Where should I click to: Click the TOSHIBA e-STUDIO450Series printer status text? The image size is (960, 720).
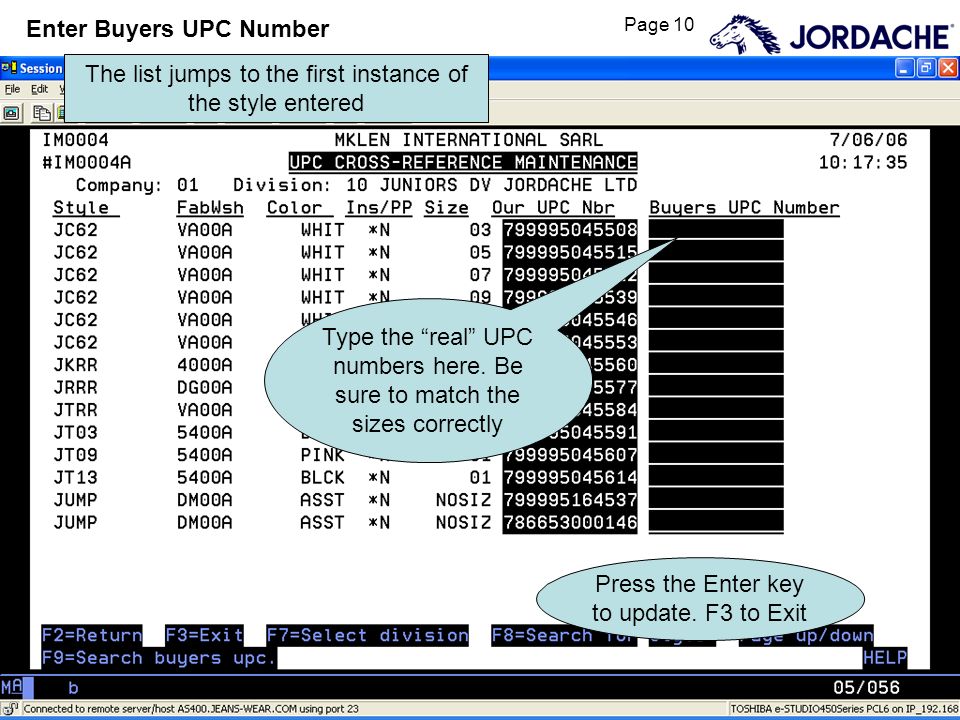[844, 709]
